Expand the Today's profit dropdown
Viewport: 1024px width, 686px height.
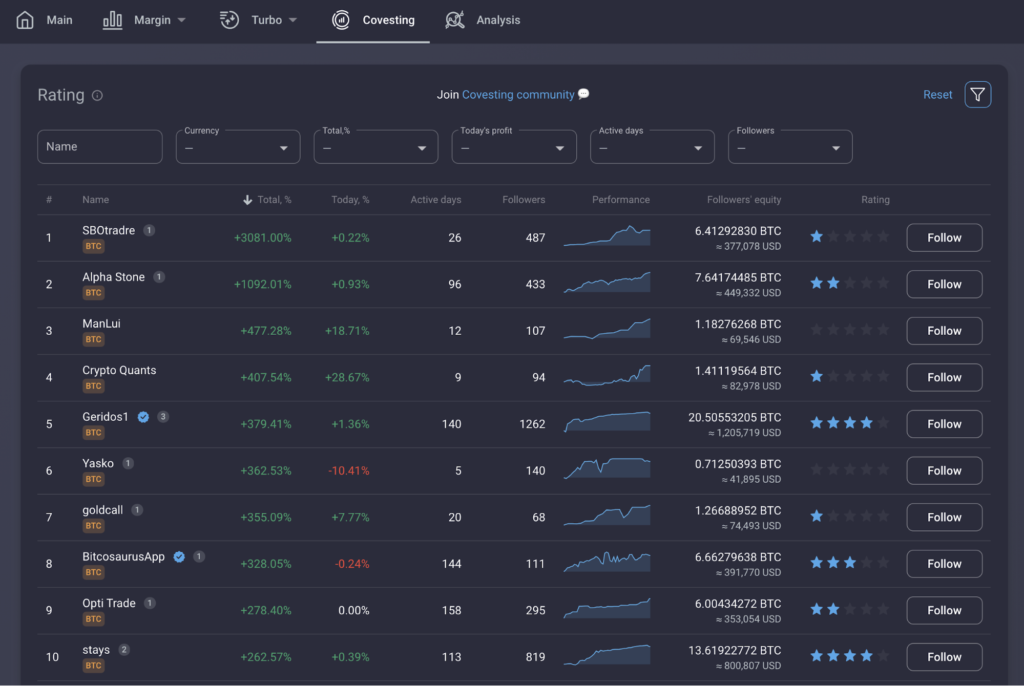[513, 146]
